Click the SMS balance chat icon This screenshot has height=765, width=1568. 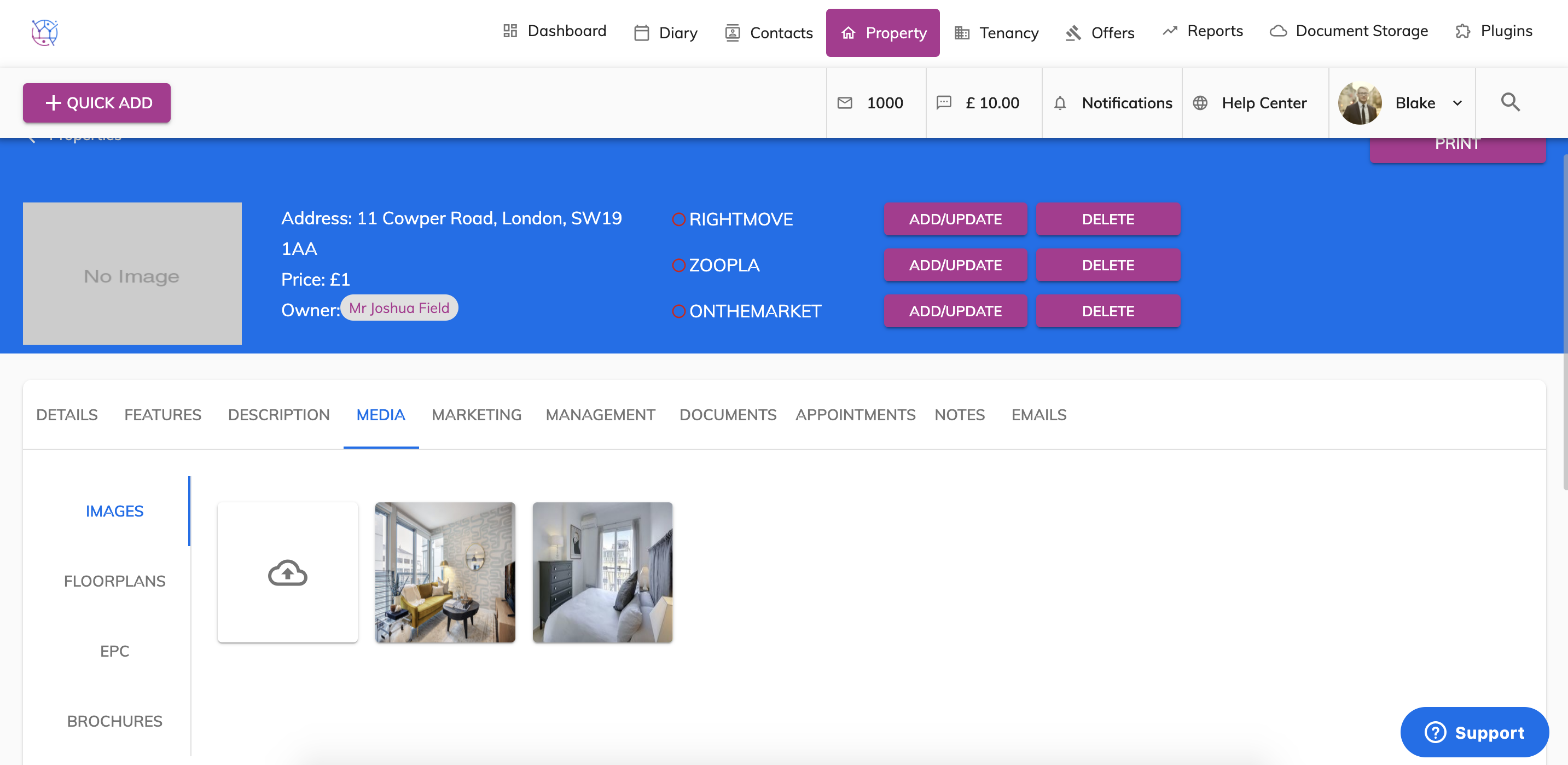click(x=943, y=102)
